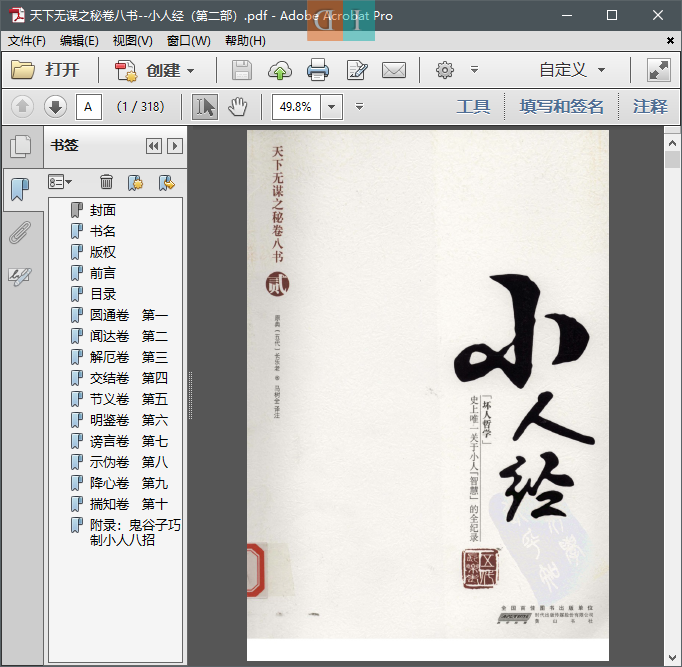Screen dimensions: 682x667
Task: Jump to the 版权 bookmark
Action: pos(103,252)
